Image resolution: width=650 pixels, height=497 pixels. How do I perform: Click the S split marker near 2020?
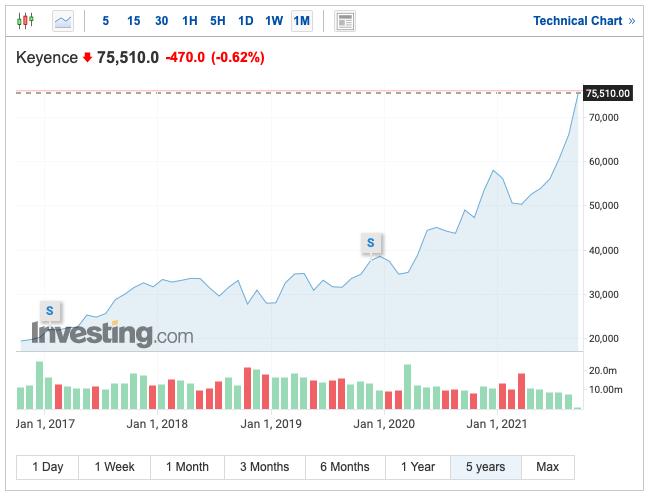(x=371, y=242)
